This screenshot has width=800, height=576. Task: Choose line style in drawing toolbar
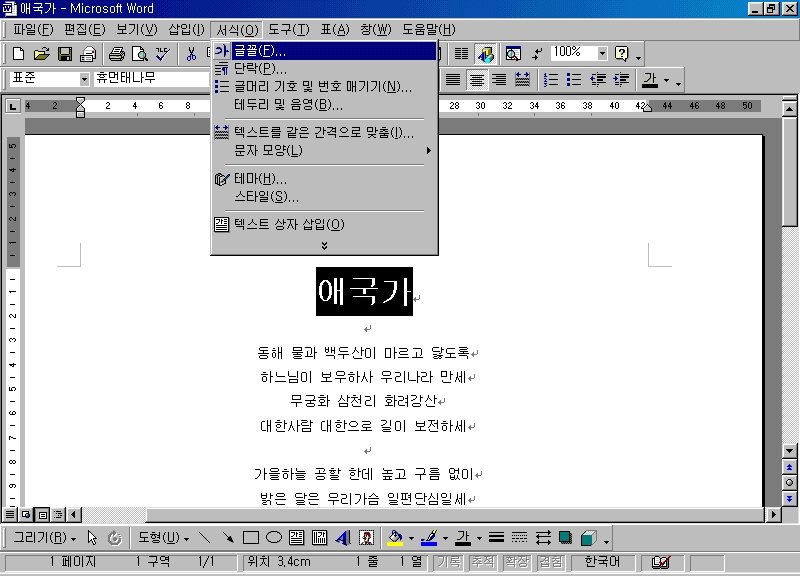coord(496,537)
